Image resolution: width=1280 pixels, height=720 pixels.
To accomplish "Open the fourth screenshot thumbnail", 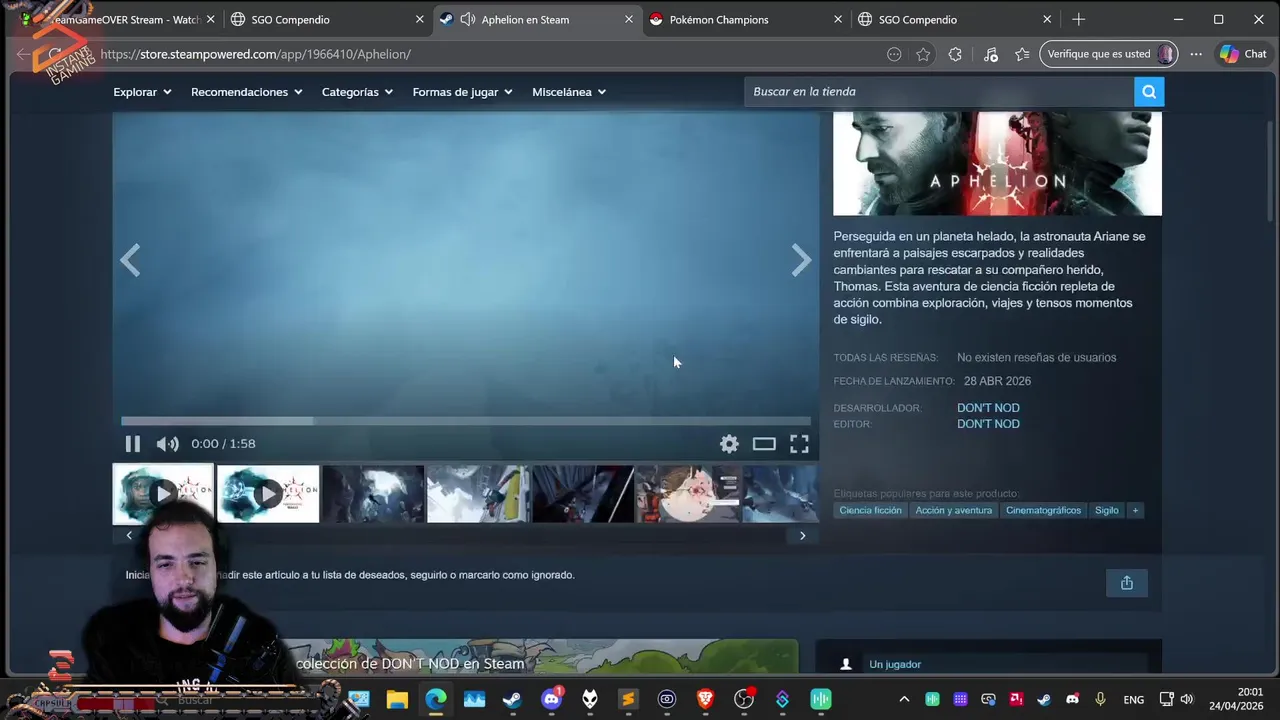I will (x=478, y=493).
